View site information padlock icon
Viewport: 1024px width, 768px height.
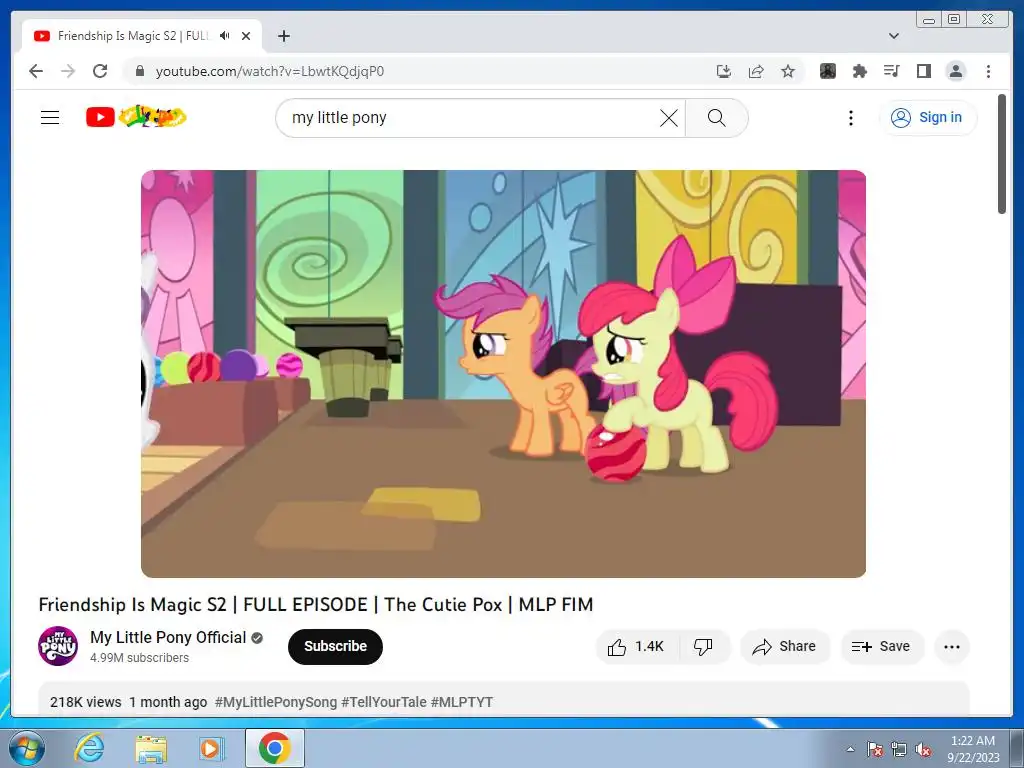(139, 71)
